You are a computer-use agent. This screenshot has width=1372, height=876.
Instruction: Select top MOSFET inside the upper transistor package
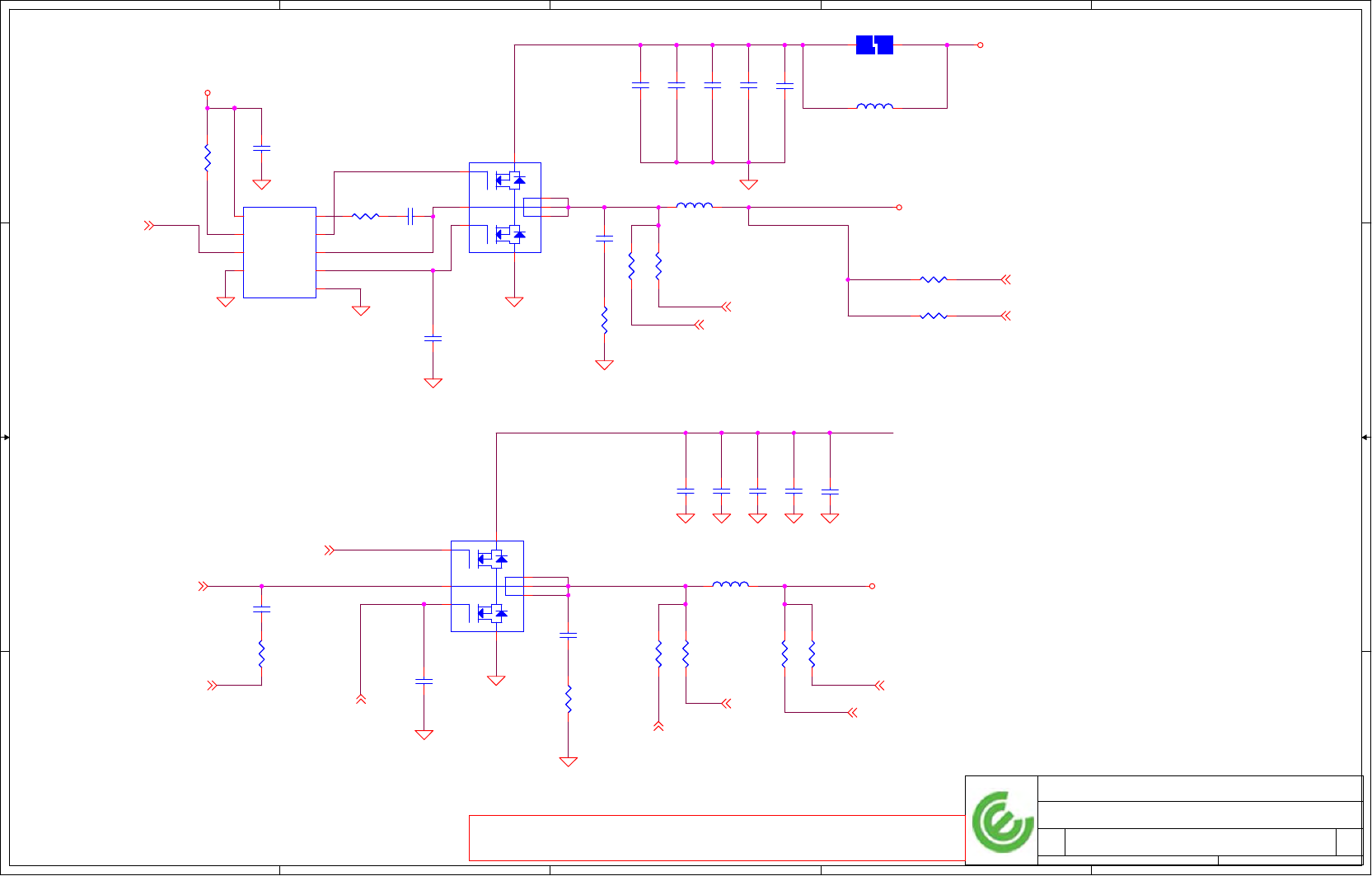pos(511,179)
